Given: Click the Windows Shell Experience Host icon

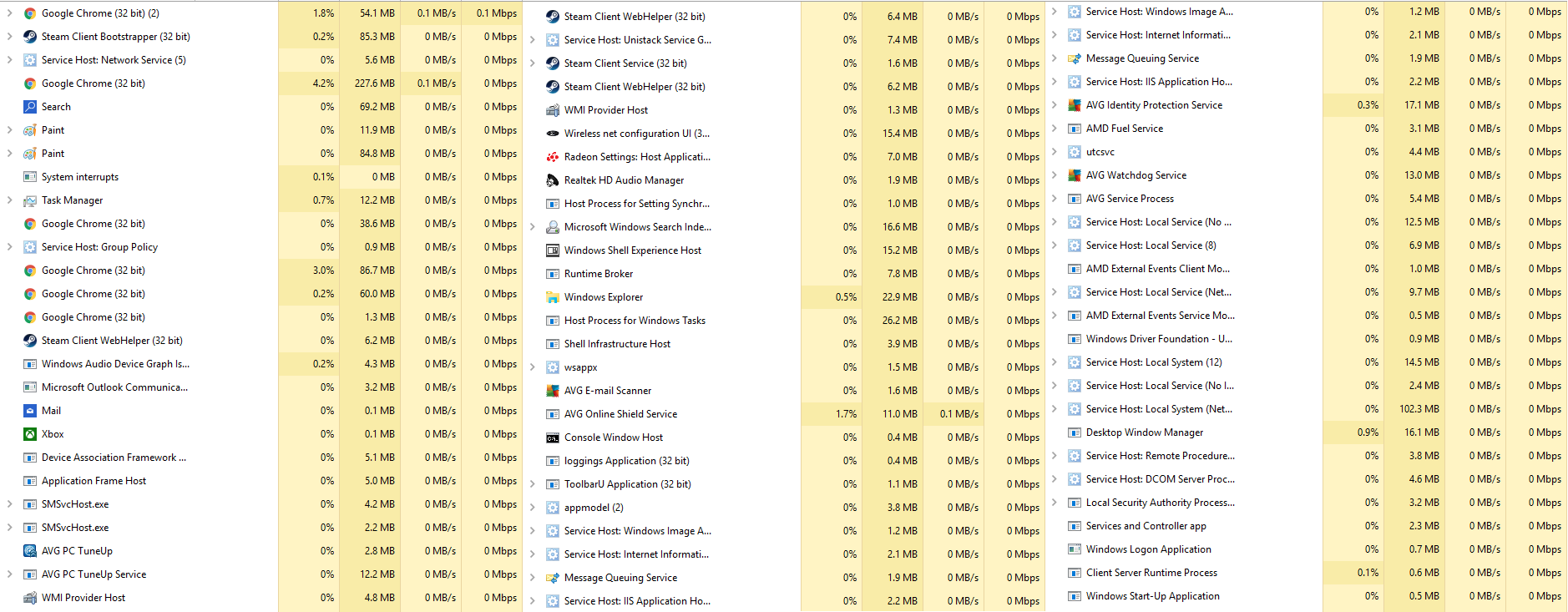Looking at the screenshot, I should pos(553,250).
